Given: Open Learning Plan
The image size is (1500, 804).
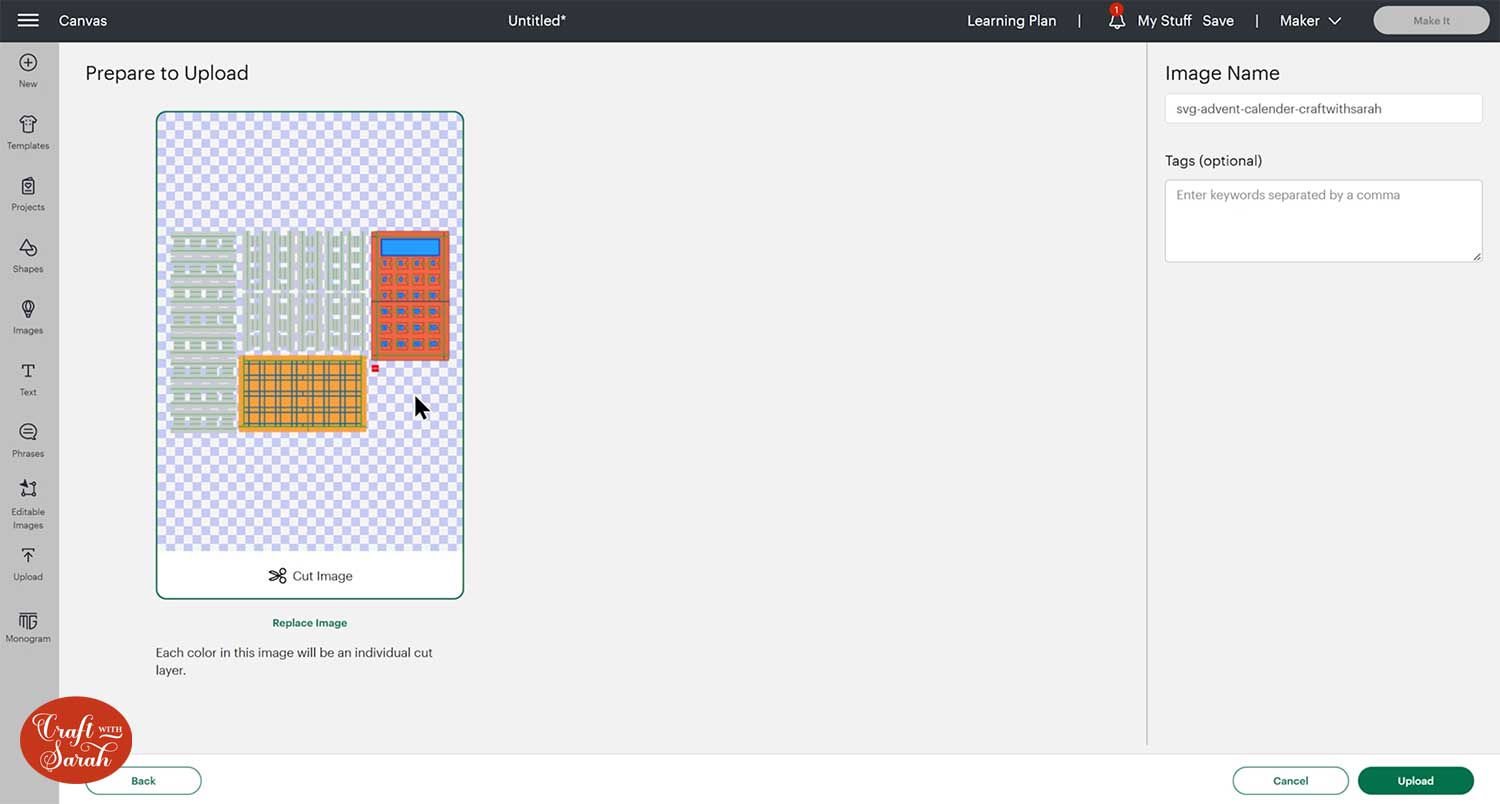Looking at the screenshot, I should (x=1011, y=21).
